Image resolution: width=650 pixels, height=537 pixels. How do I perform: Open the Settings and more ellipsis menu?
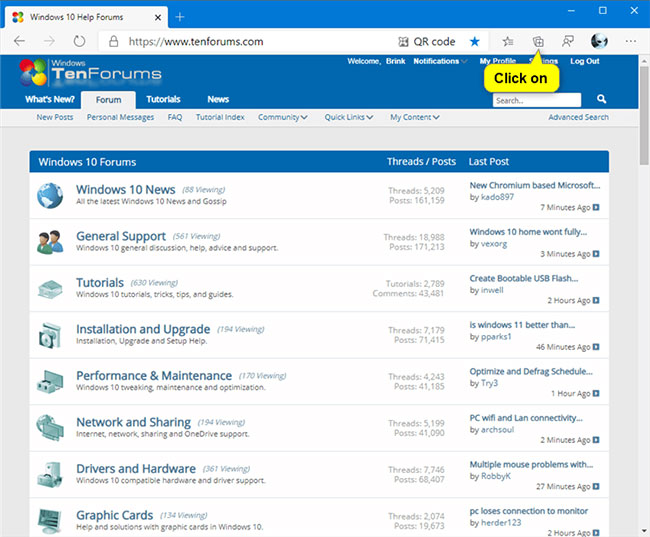[631, 41]
